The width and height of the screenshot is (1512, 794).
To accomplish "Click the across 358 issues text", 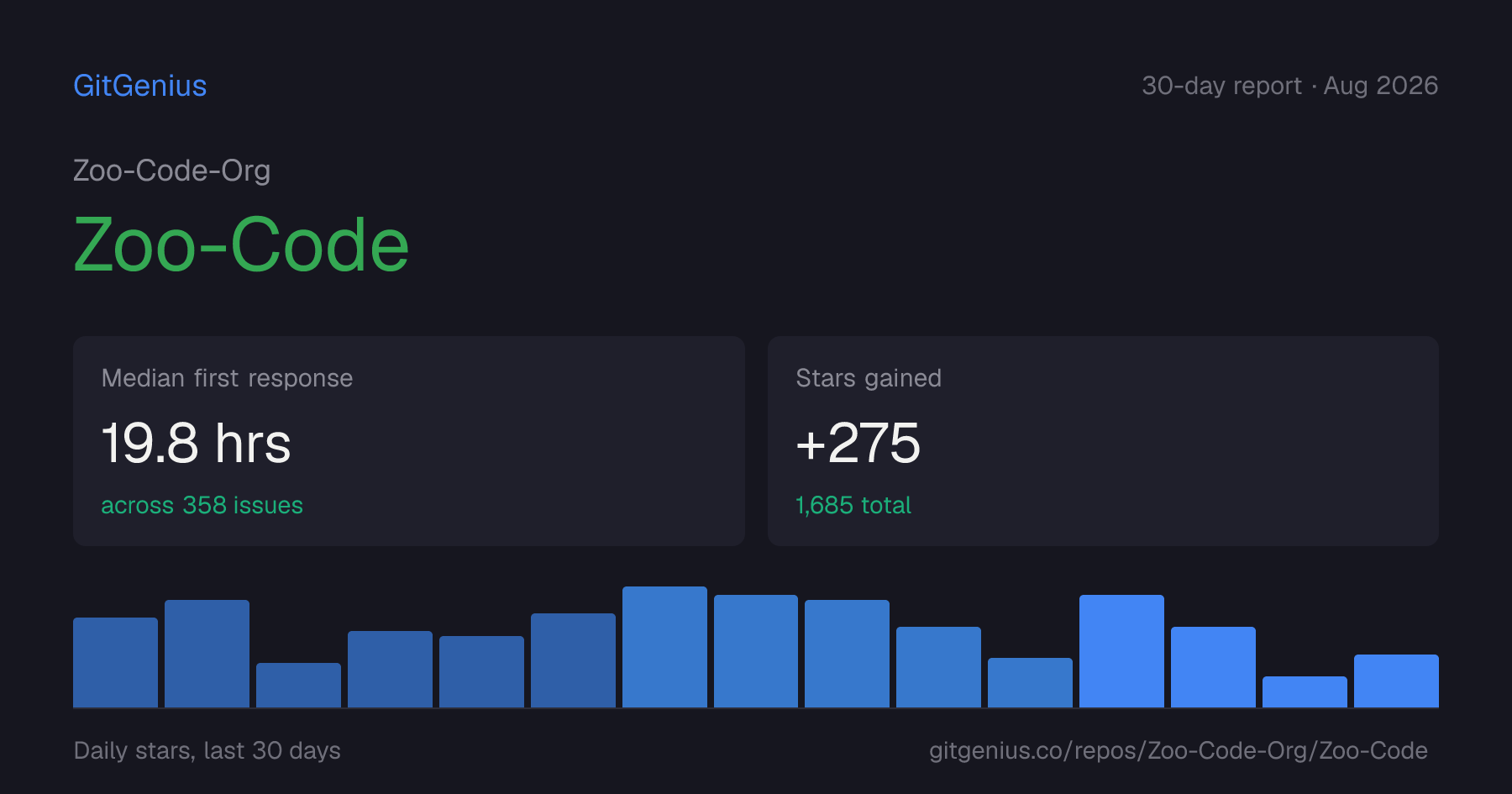I will pos(202,505).
